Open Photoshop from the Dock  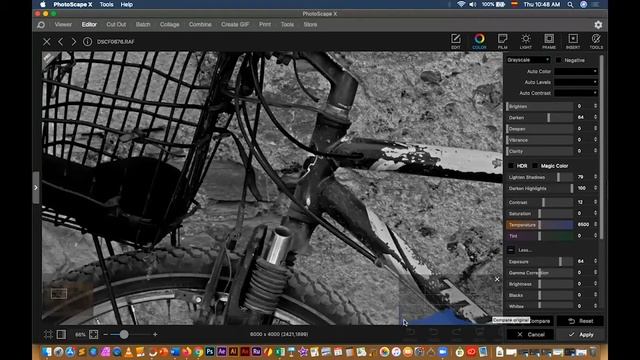[210, 351]
